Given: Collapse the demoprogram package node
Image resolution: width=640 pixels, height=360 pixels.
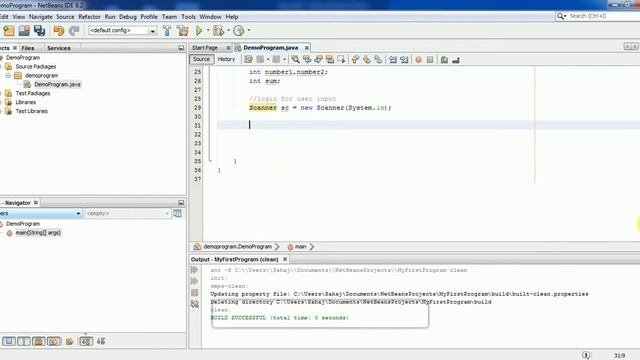Looking at the screenshot, I should (x=8, y=76).
